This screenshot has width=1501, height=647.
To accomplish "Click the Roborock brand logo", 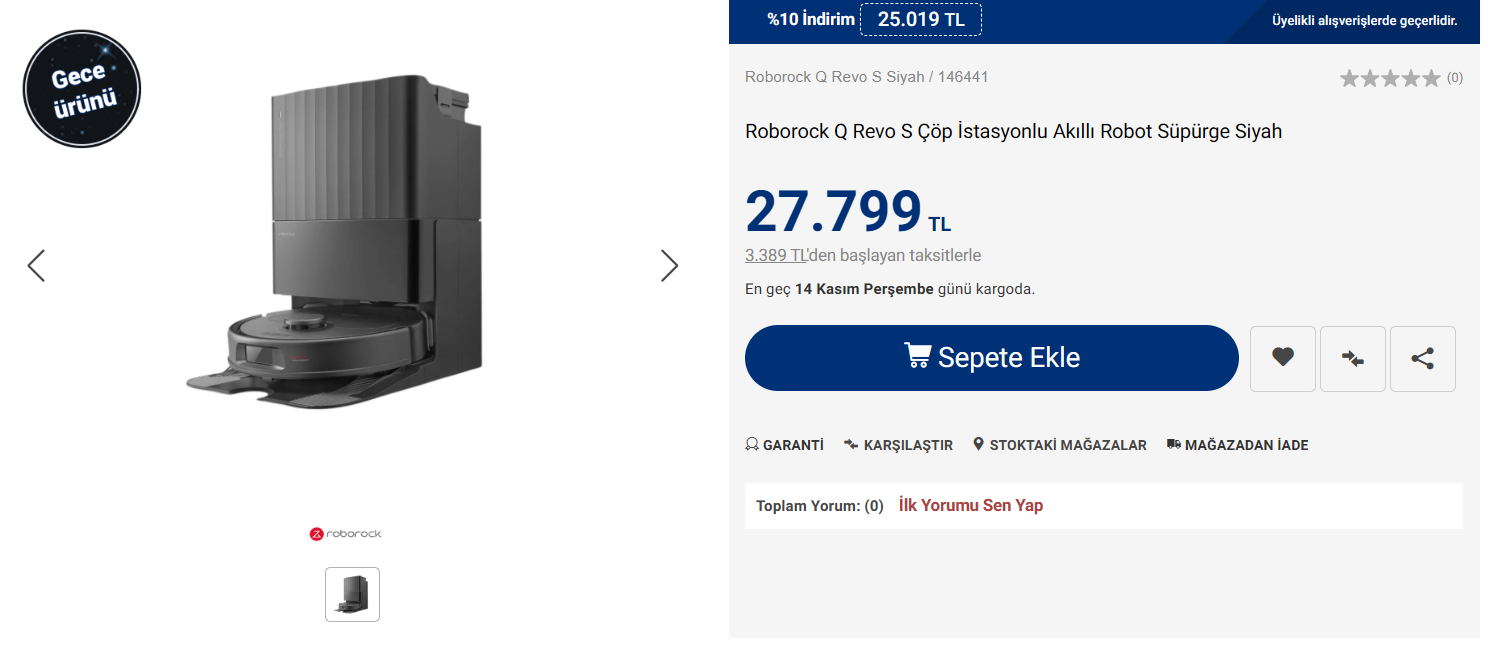I will [346, 534].
